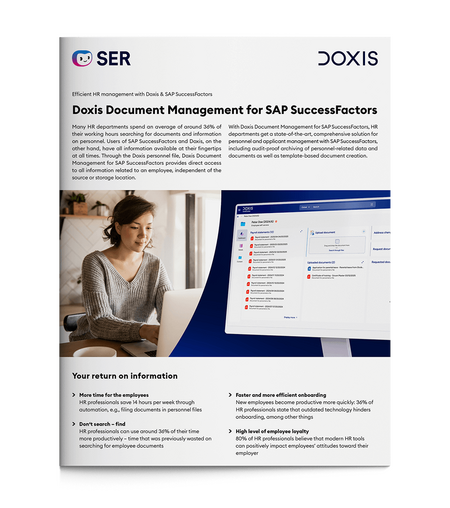Click the blue document icon under Uploaded documents
Viewport: 450px width, 508px height.
(309, 268)
